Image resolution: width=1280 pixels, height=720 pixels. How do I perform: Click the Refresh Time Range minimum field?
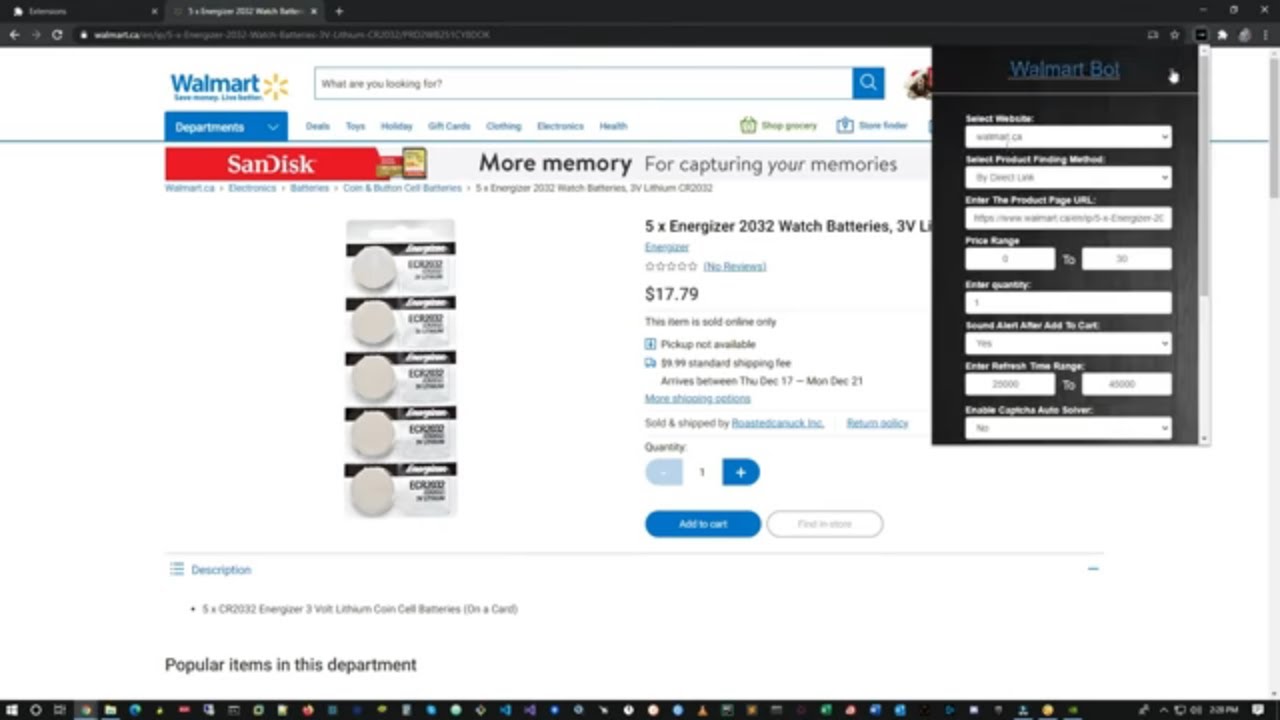[x=1010, y=384]
